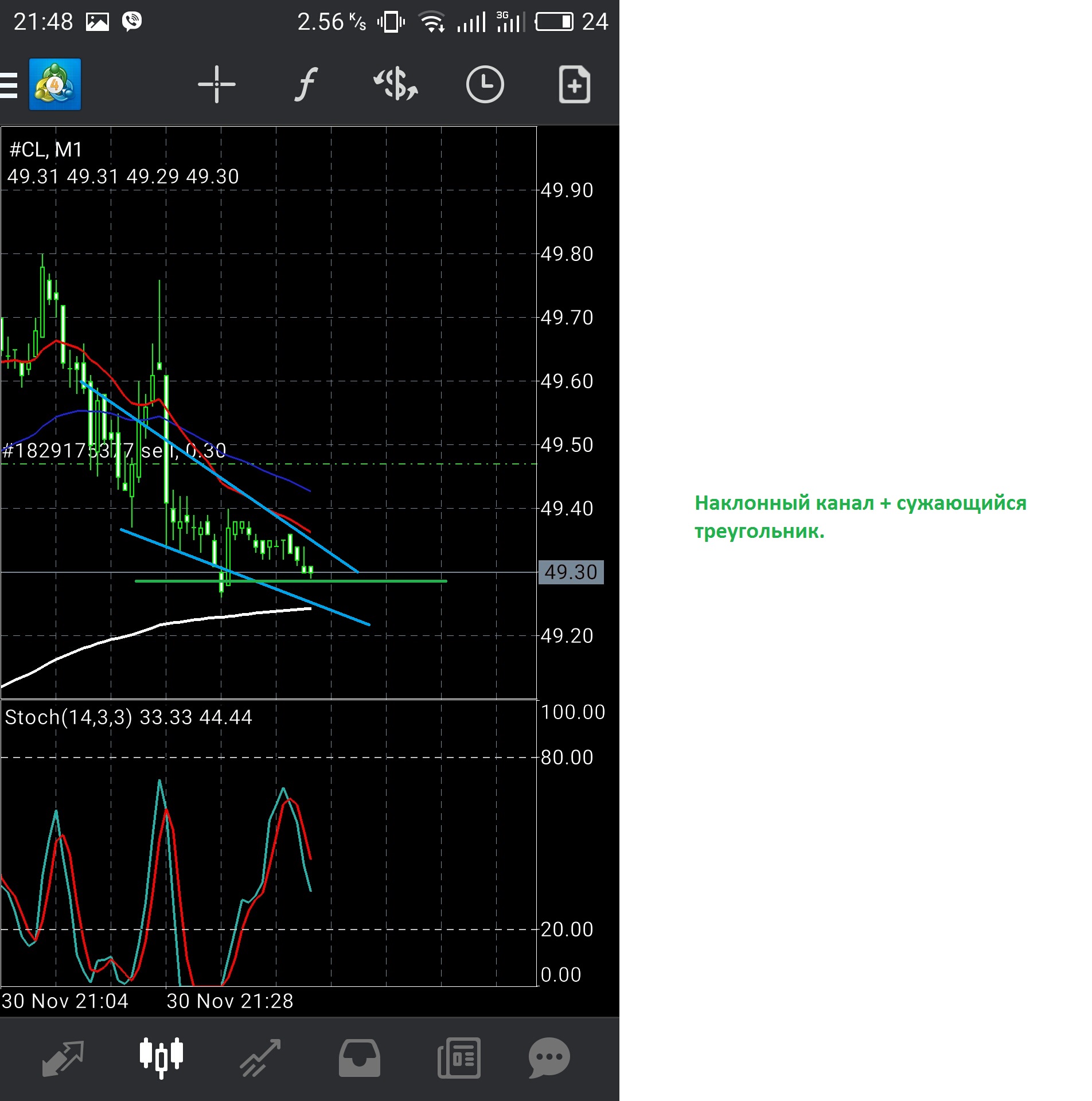Tap the 49.90 price axis label

[567, 190]
